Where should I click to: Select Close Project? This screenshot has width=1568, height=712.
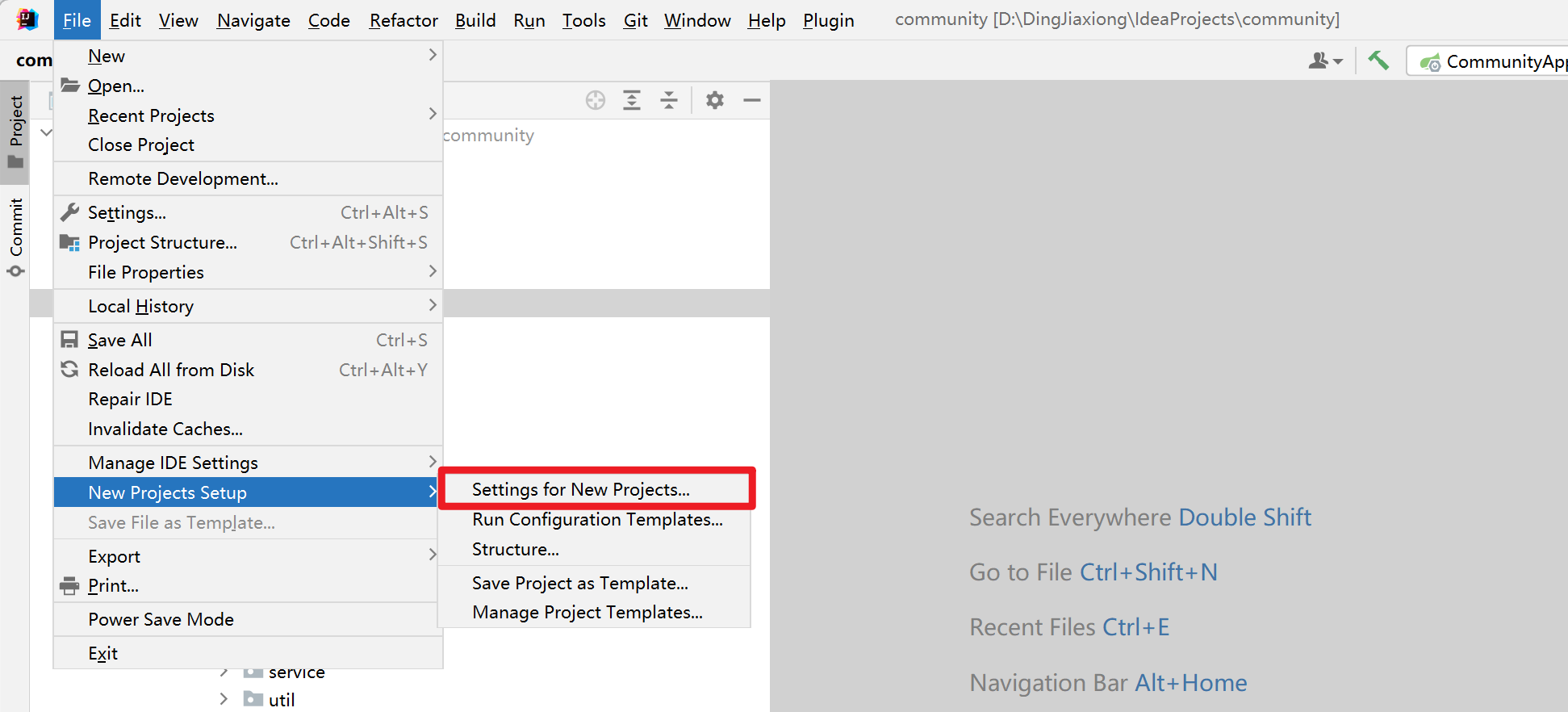pos(248,144)
